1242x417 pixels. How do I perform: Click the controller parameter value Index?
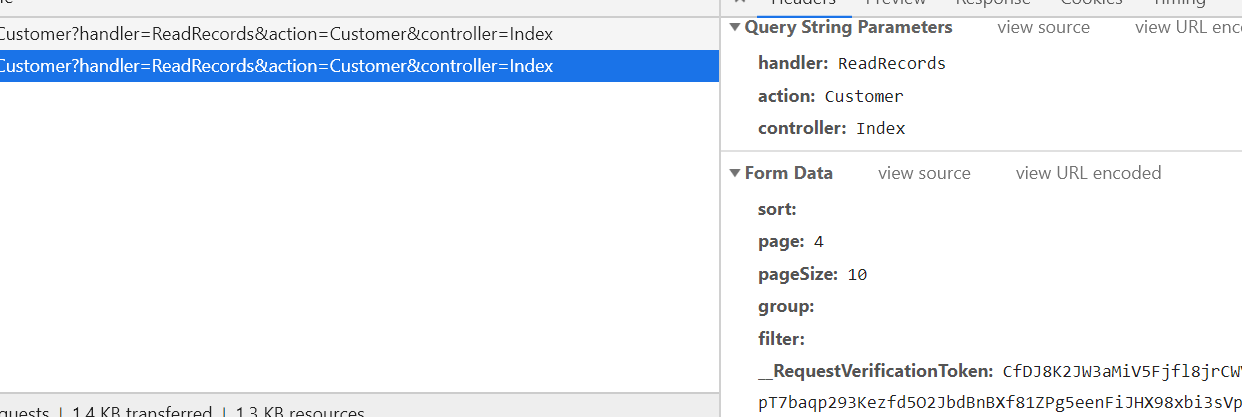point(880,129)
